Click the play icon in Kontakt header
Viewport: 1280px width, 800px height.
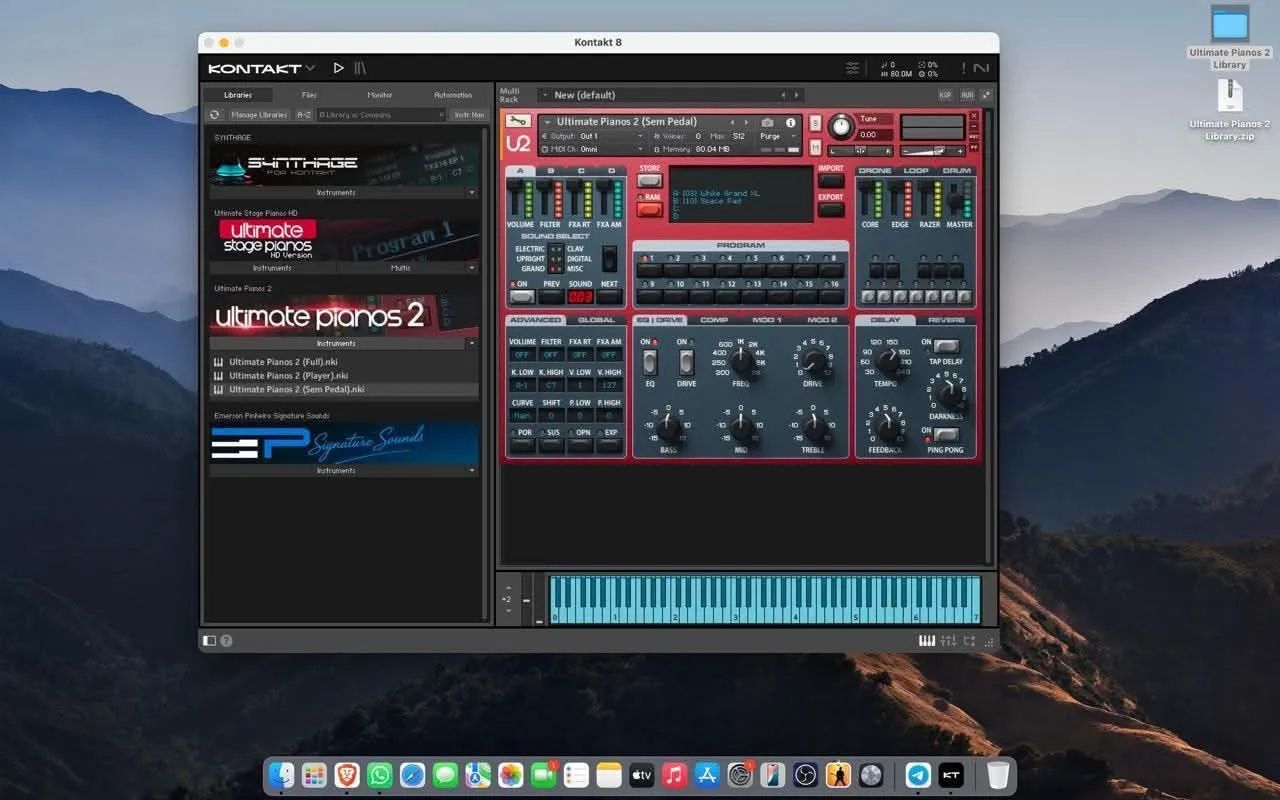pos(338,68)
